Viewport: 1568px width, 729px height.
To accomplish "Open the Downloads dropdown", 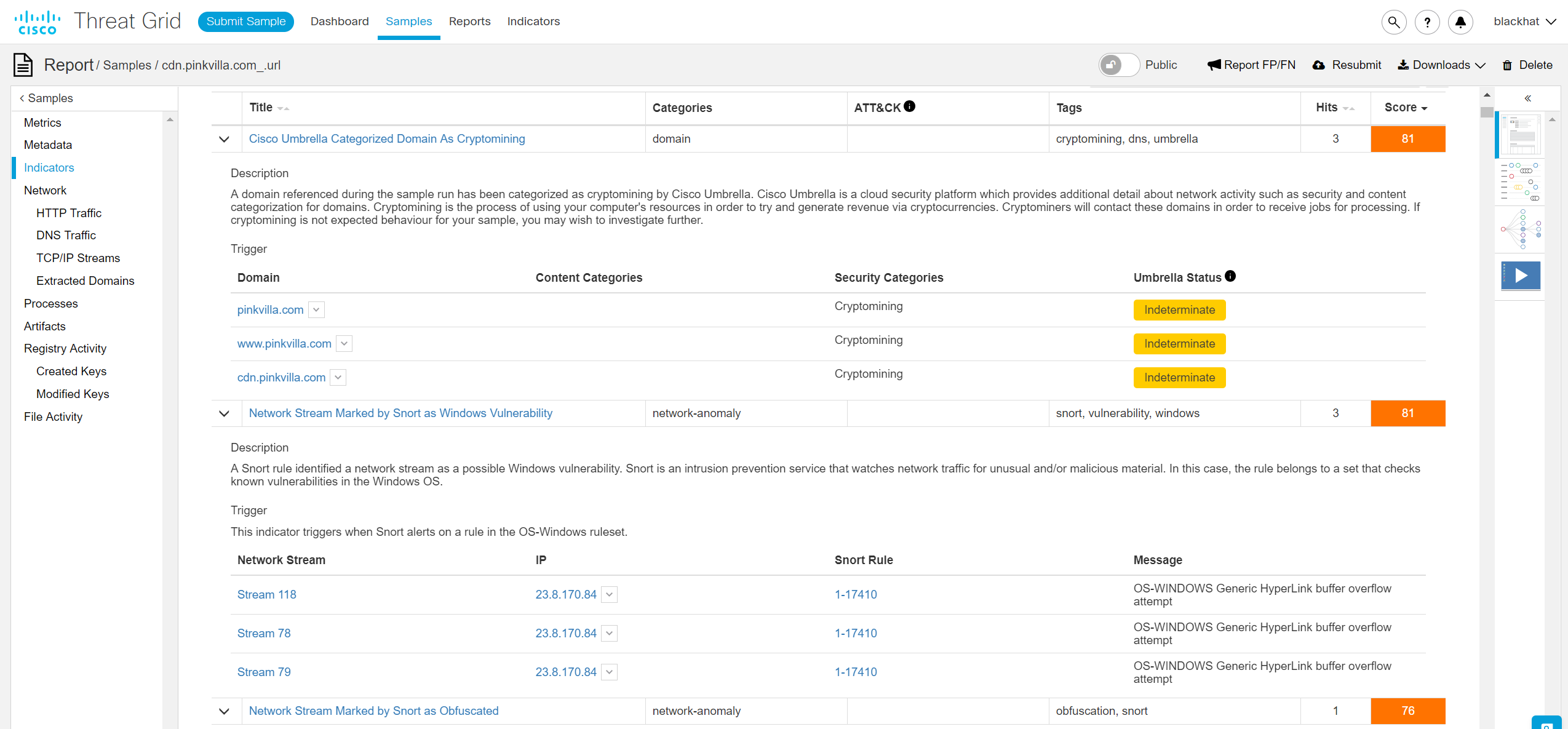I will tap(1440, 65).
